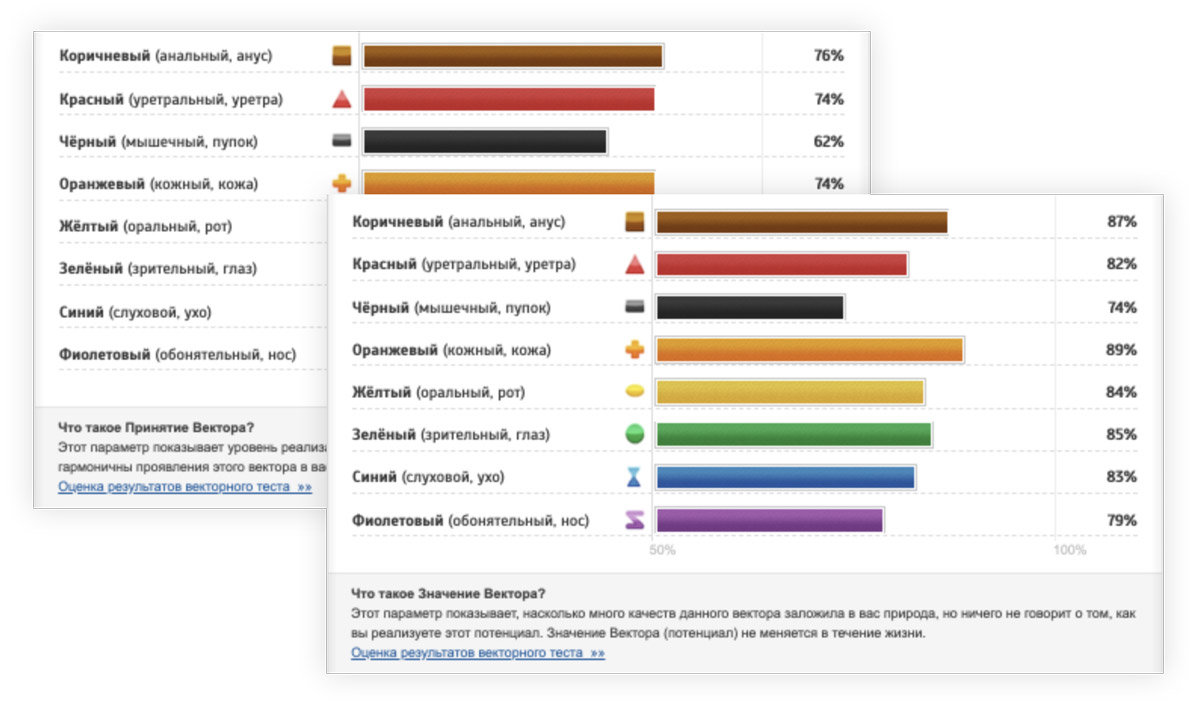Click the Что такое Значение Вектора heading
This screenshot has height=705, width=1200.
tap(455, 594)
